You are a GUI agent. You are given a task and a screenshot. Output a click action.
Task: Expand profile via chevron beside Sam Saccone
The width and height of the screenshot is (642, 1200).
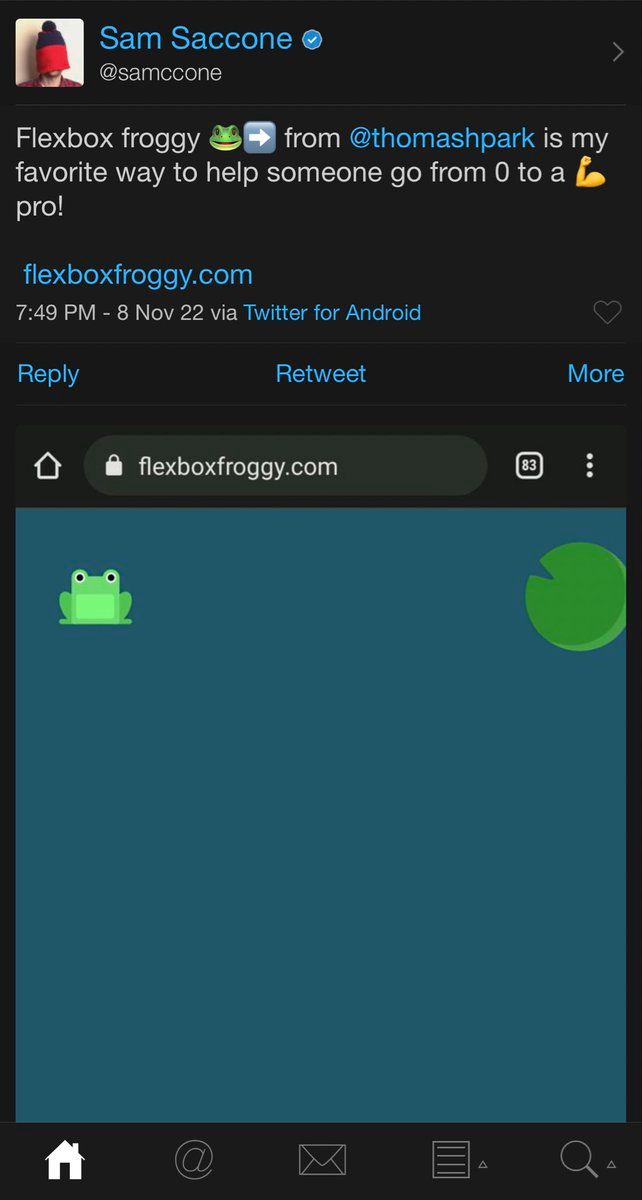click(617, 53)
